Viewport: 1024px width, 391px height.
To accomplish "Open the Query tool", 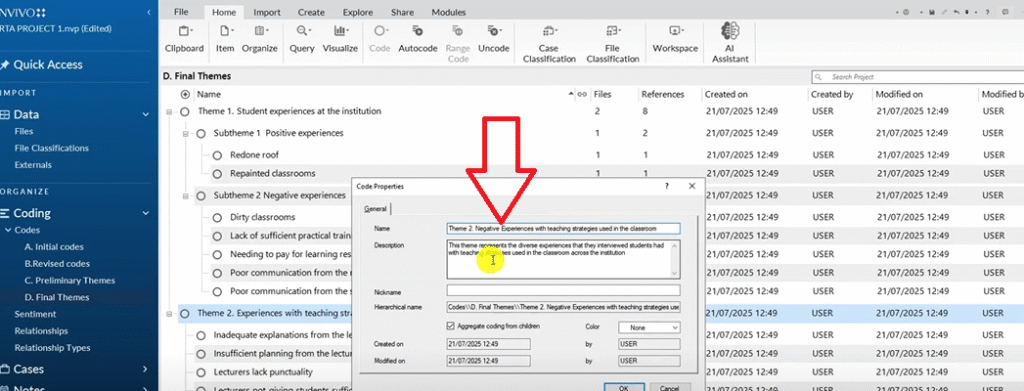I will [302, 39].
